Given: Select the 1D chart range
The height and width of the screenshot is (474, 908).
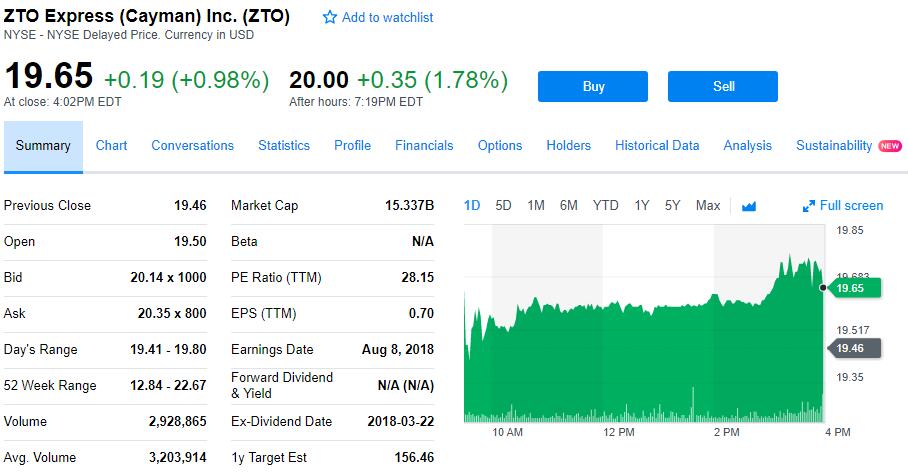Looking at the screenshot, I should 472,205.
